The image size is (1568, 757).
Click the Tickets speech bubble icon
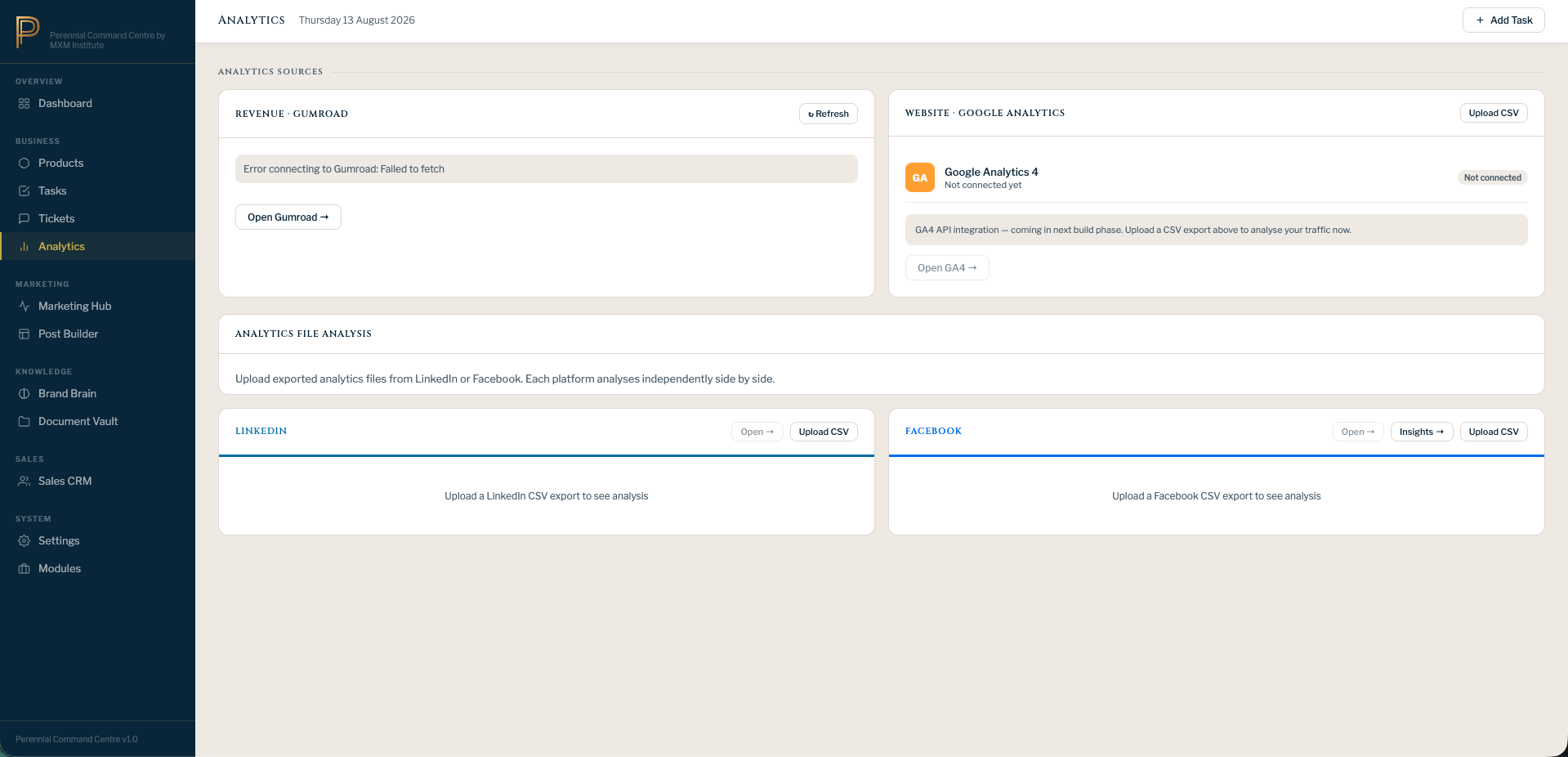(25, 219)
